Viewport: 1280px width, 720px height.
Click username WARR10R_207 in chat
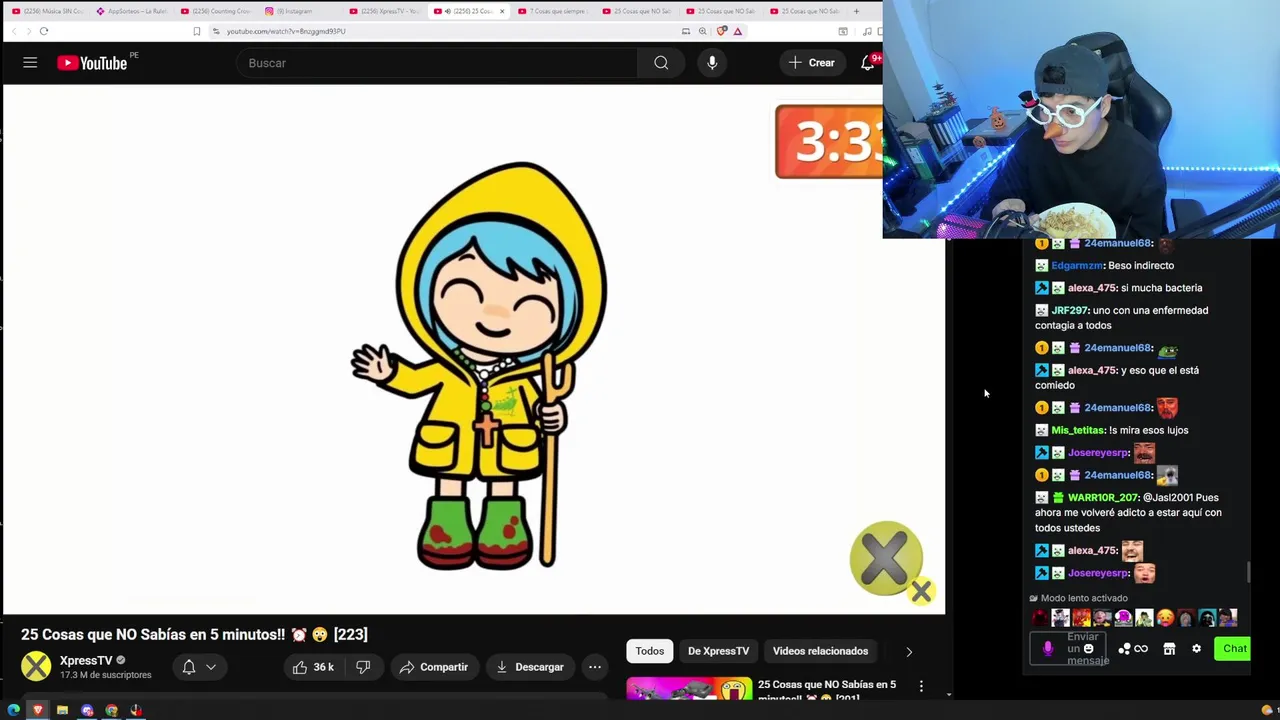(x=1103, y=498)
